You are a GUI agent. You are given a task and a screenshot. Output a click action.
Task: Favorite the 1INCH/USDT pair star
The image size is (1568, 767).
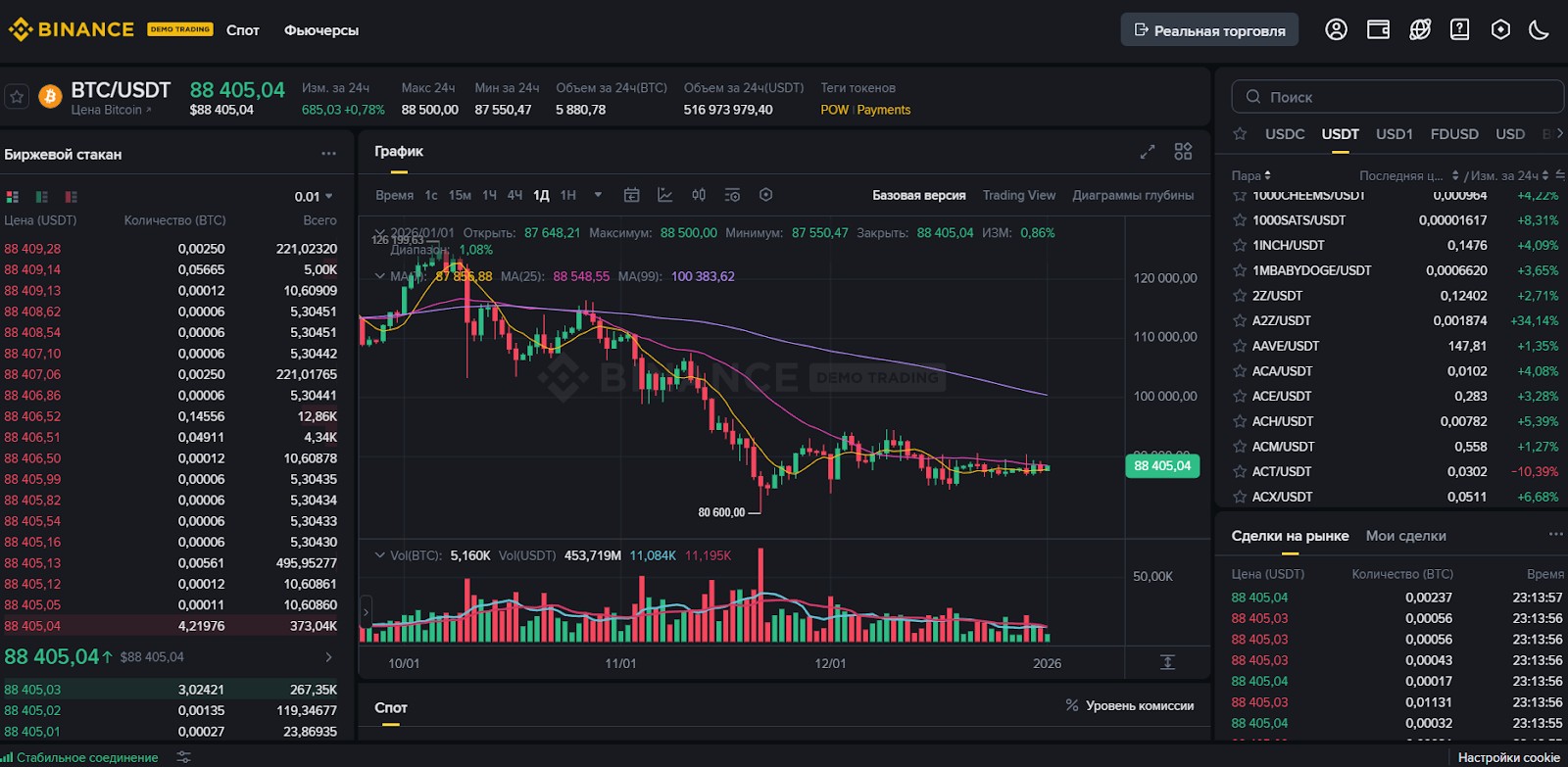(x=1240, y=245)
